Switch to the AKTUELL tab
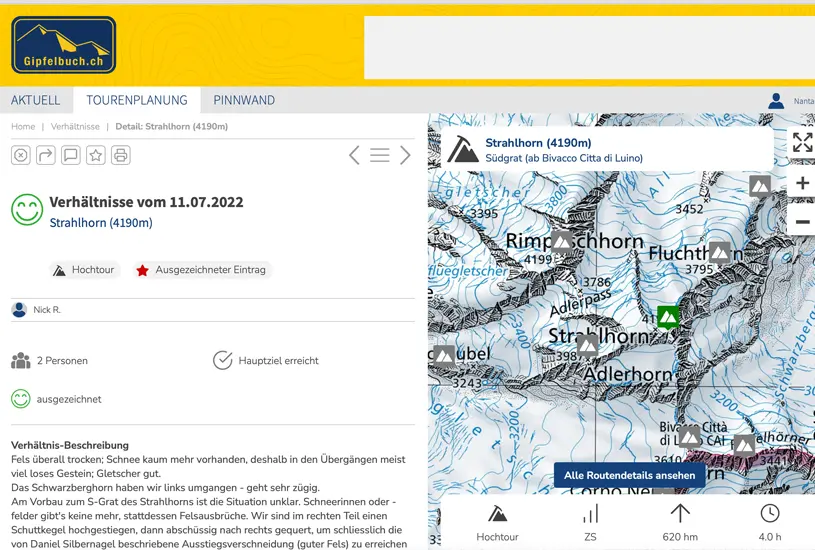815x550 pixels. [36, 101]
